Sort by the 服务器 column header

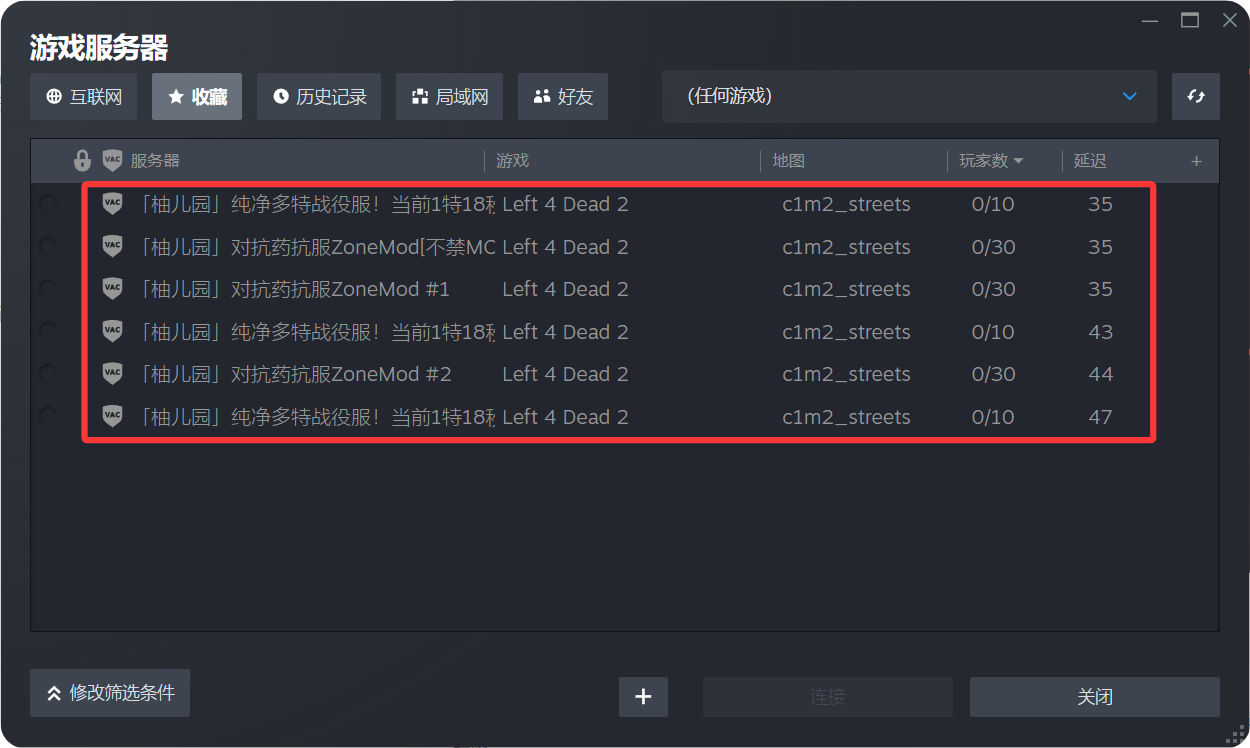(155, 161)
